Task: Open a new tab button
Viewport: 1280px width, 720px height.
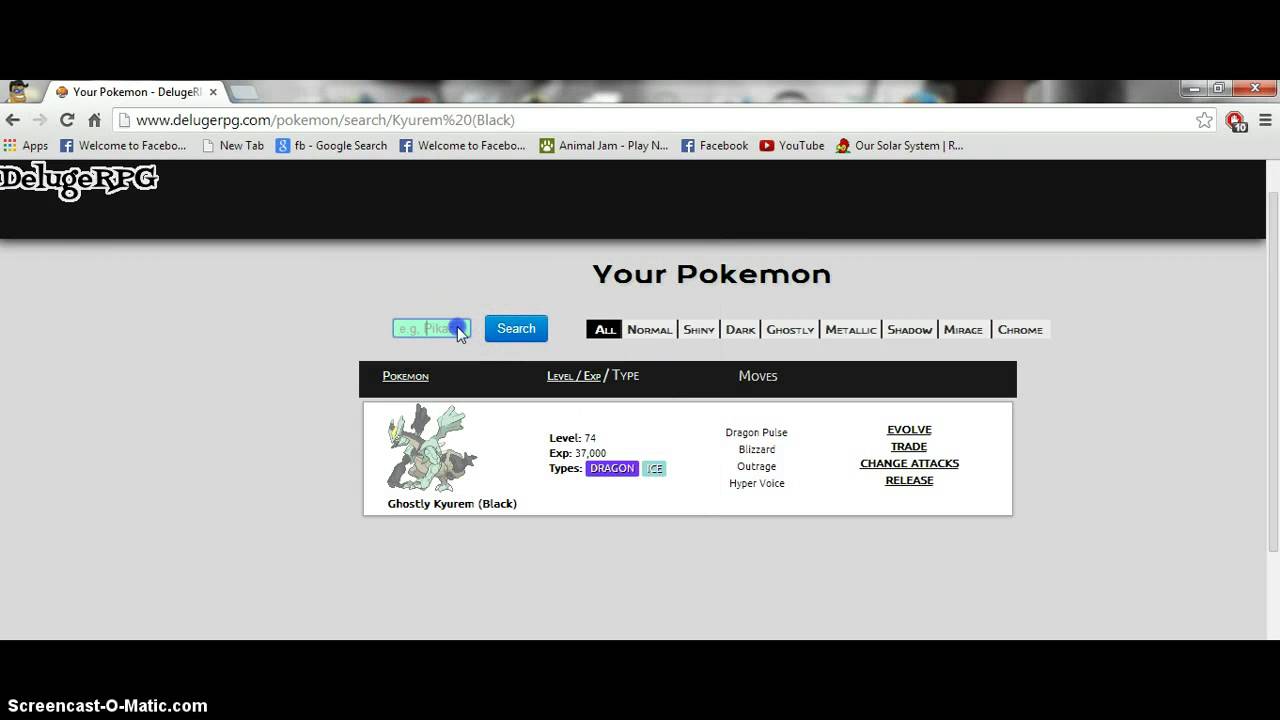Action: coord(243,92)
